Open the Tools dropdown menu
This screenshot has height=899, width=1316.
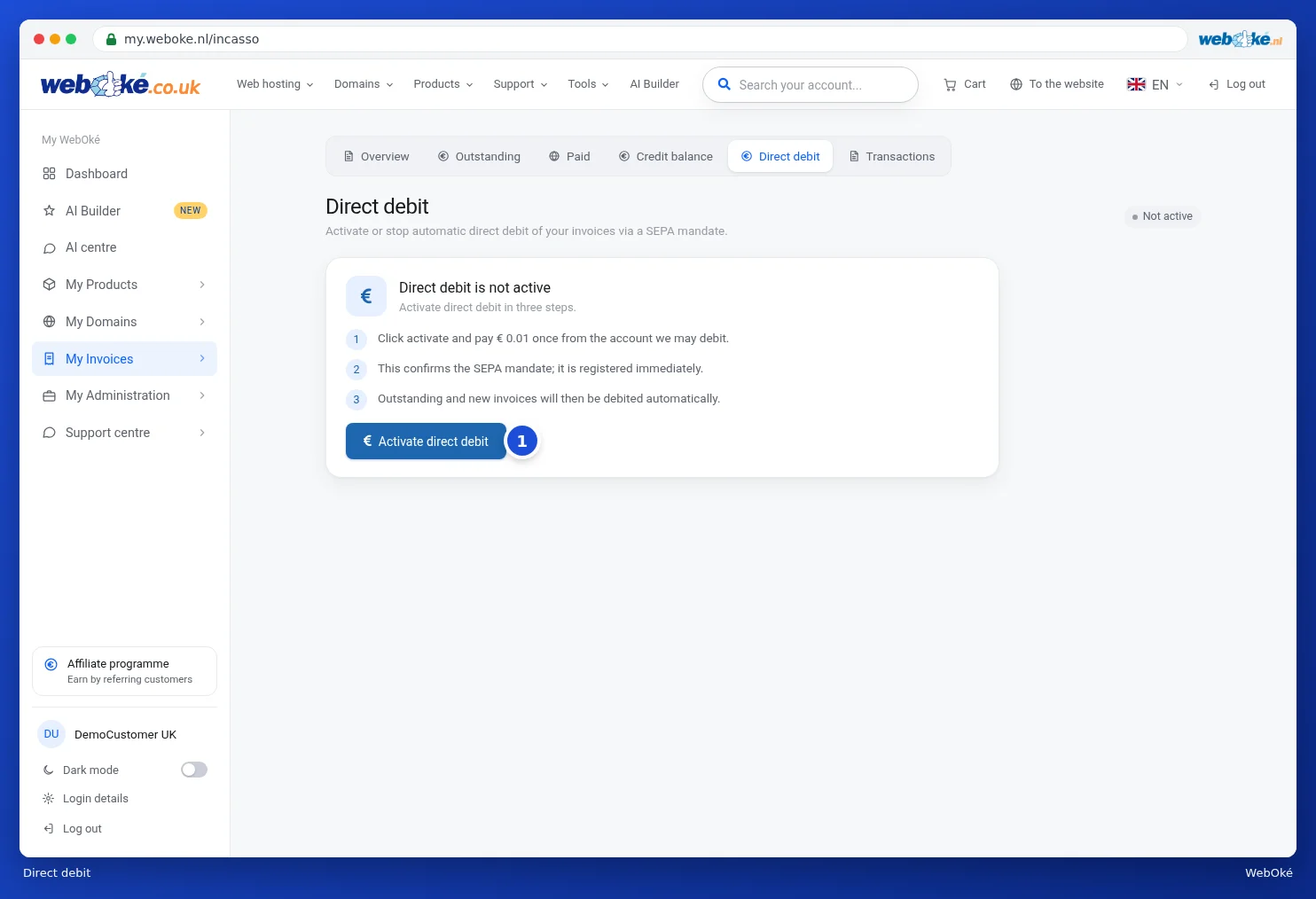coord(588,84)
